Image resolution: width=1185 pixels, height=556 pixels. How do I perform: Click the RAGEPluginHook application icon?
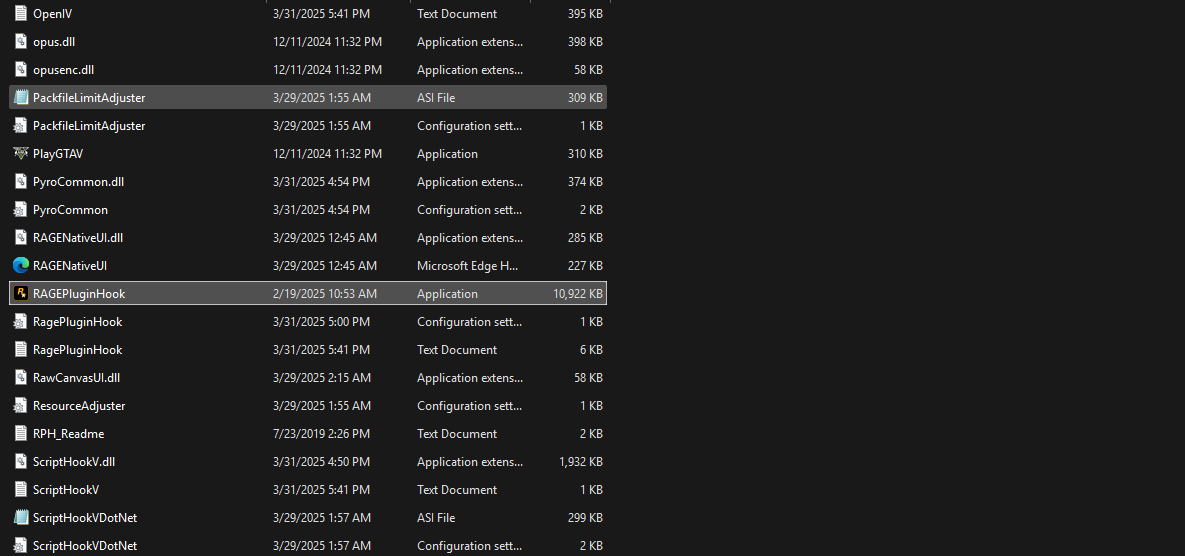(21, 294)
